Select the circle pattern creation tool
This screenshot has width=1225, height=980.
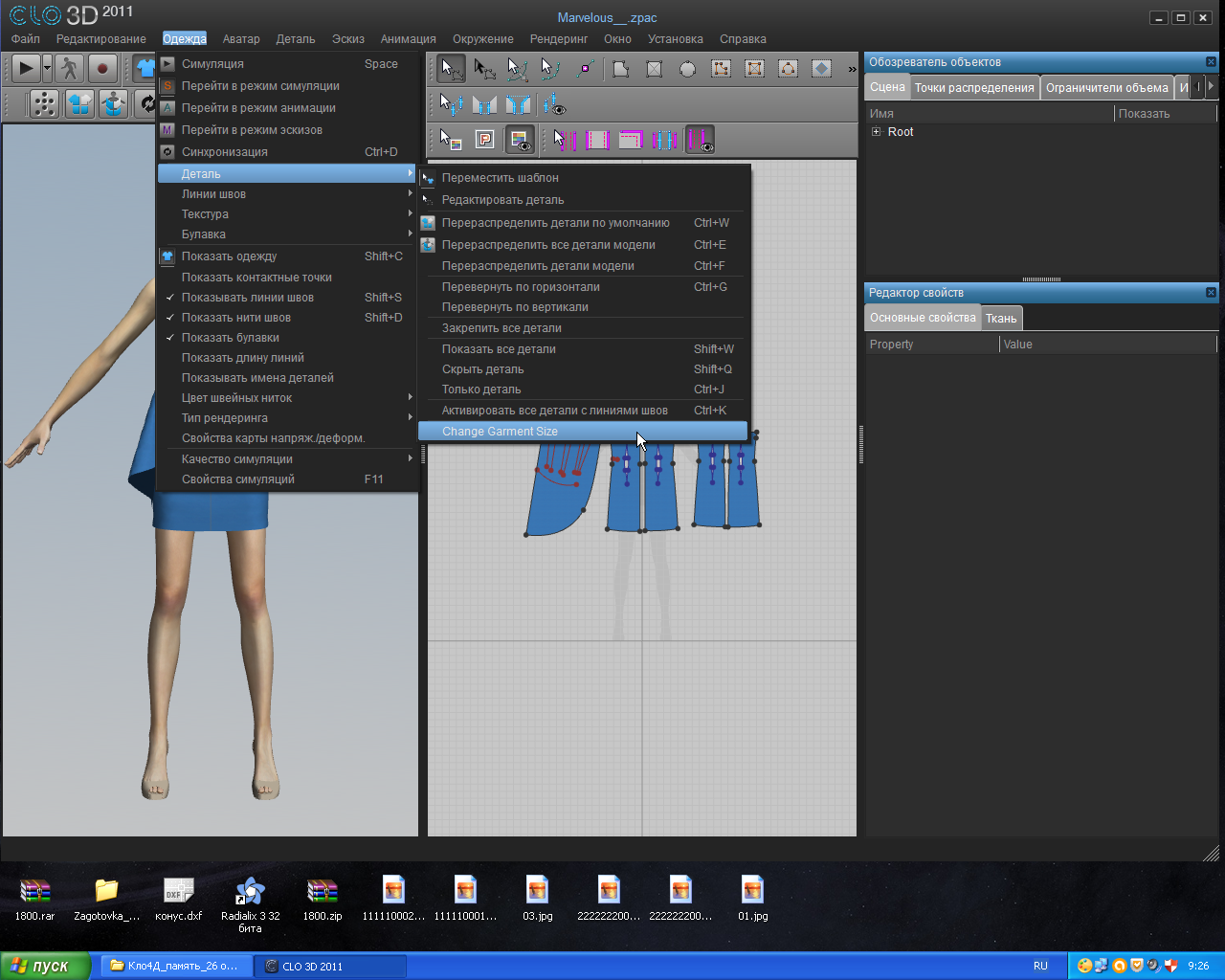687,69
